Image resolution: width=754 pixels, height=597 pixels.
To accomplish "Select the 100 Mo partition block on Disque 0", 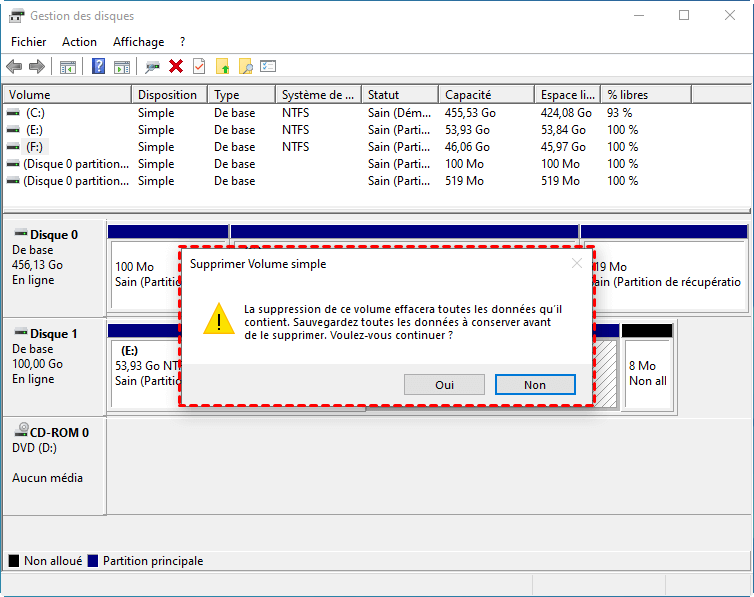I will click(144, 274).
